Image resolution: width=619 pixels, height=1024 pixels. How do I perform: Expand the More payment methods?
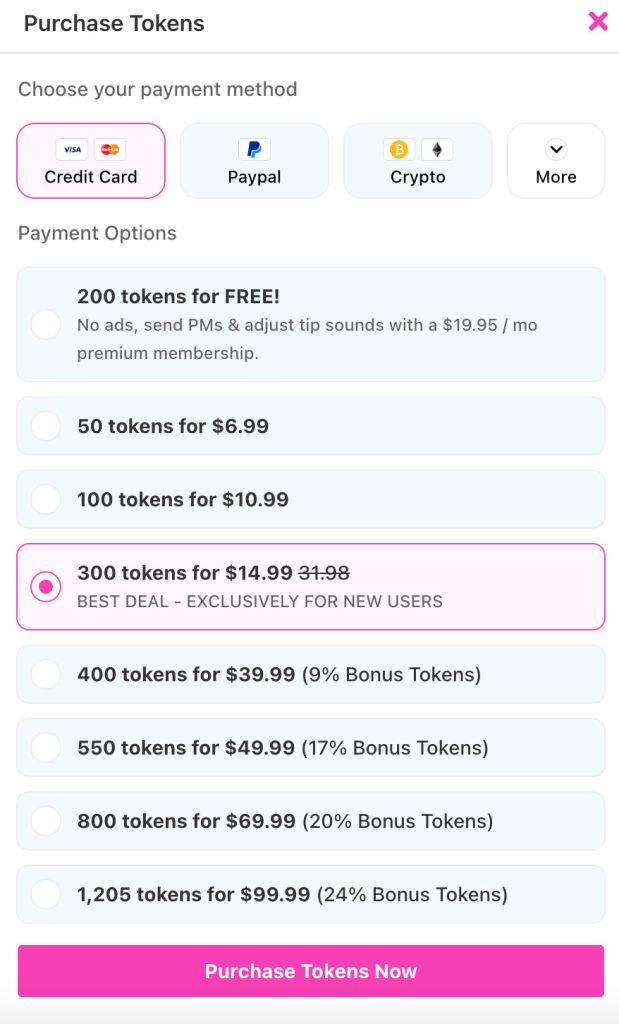(x=556, y=161)
